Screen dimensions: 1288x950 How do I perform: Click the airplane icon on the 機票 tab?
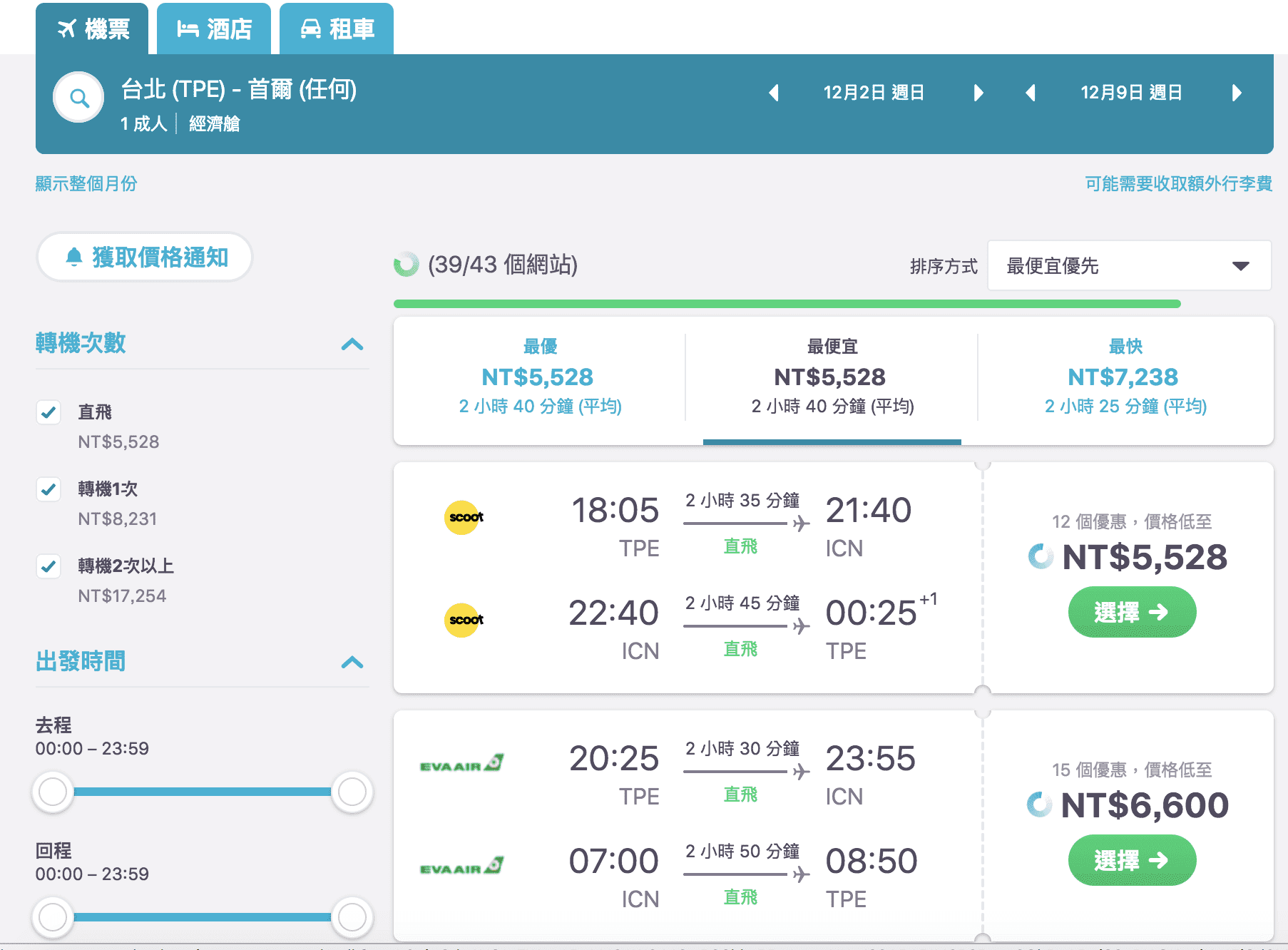pyautogui.click(x=66, y=29)
